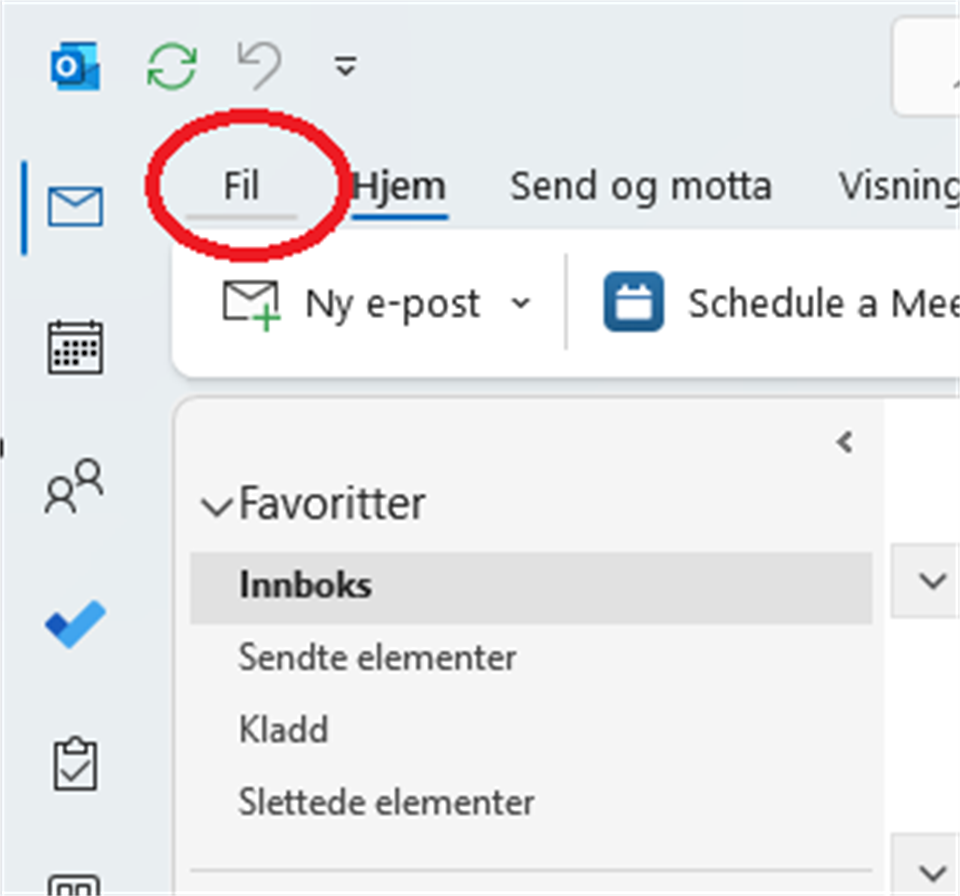Viewport: 960px width, 896px height.
Task: Open the People contacts view
Action: pos(75,486)
